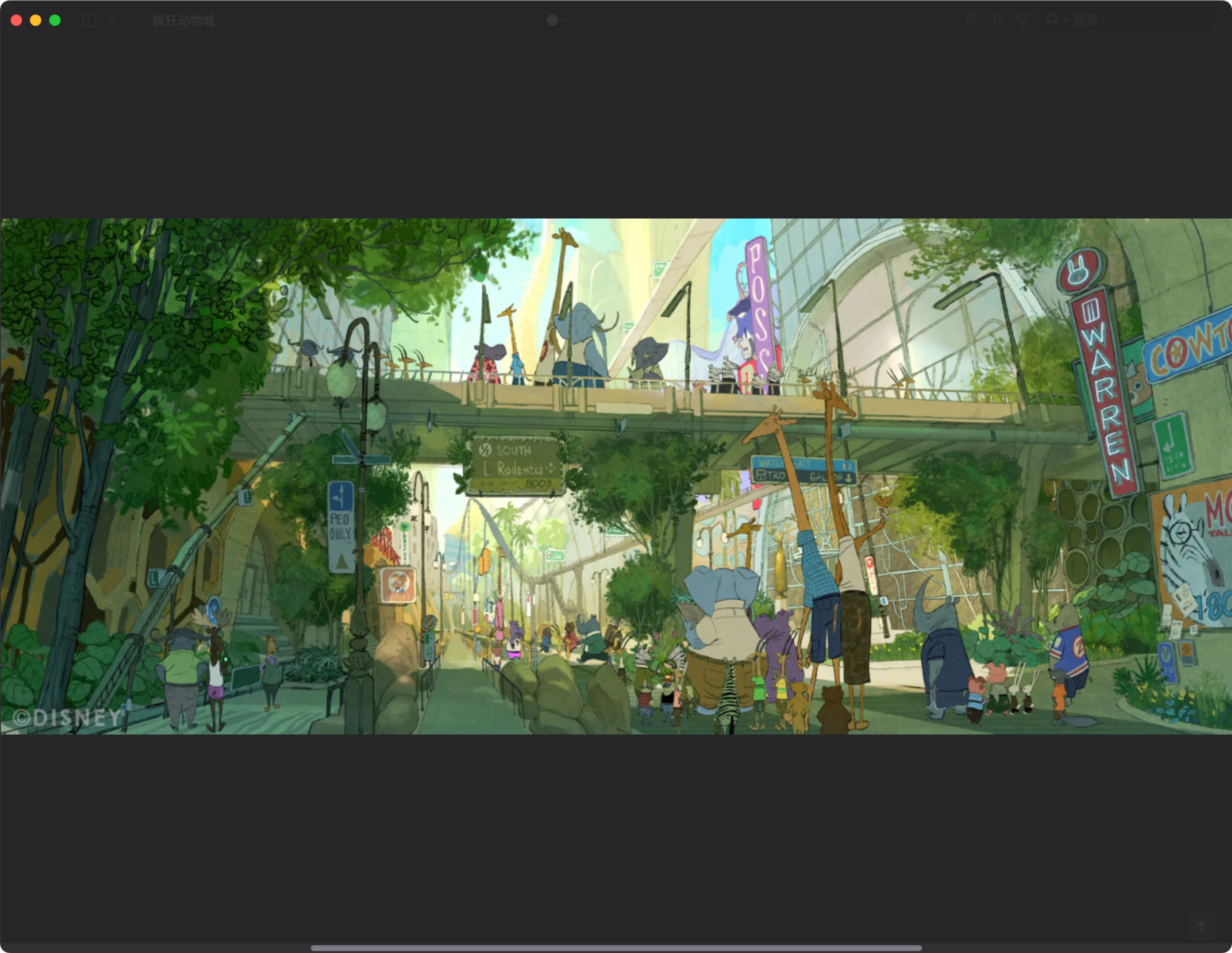Open the sort order arrows icon
1232x953 pixels.
pyautogui.click(x=997, y=20)
